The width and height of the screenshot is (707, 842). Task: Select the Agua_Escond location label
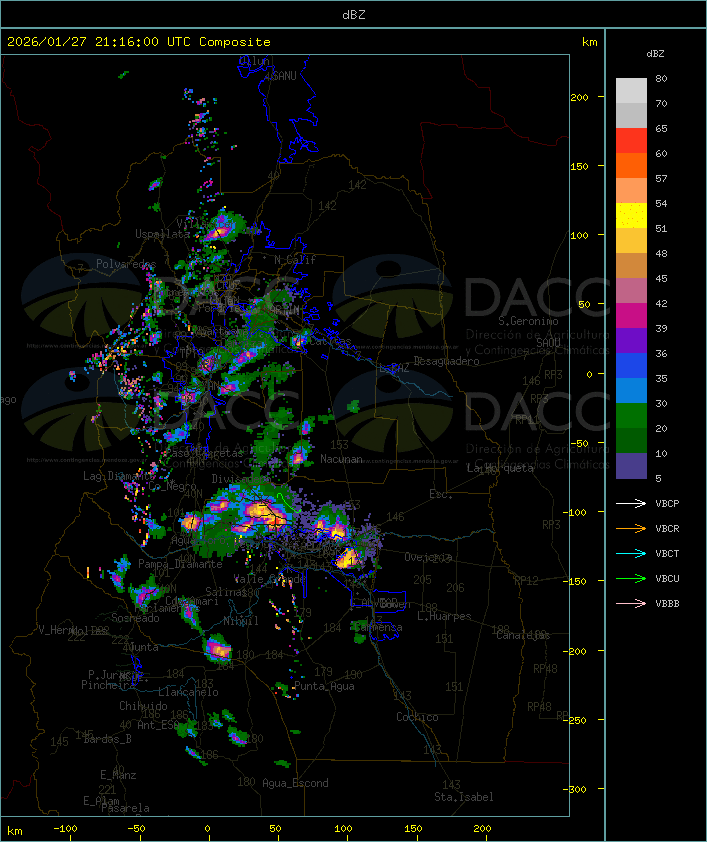(295, 783)
